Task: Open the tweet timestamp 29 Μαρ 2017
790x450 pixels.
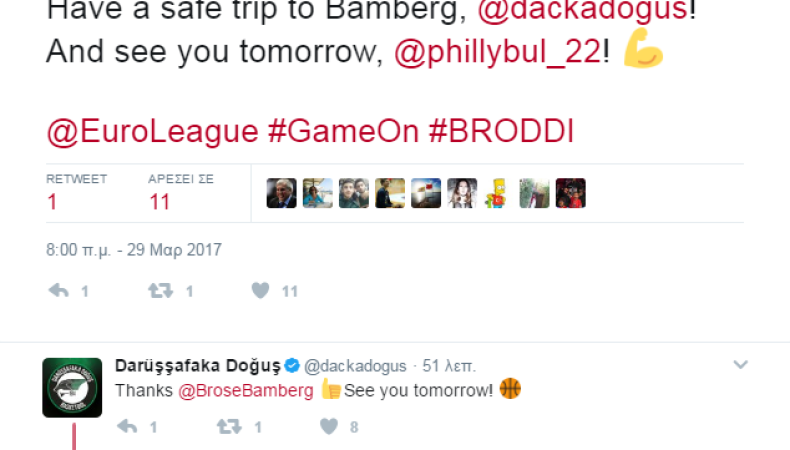Action: point(134,250)
